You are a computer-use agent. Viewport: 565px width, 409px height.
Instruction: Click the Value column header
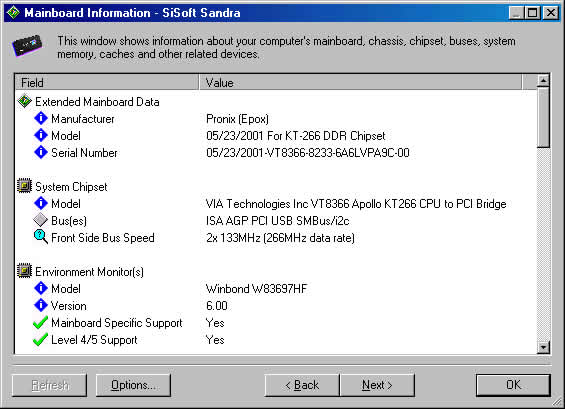[x=360, y=83]
